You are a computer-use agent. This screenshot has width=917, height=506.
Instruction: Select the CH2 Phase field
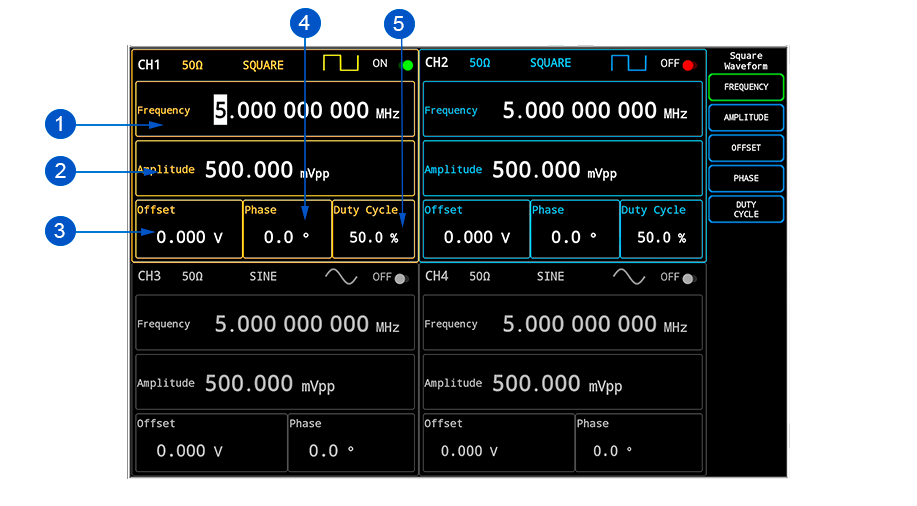point(575,229)
